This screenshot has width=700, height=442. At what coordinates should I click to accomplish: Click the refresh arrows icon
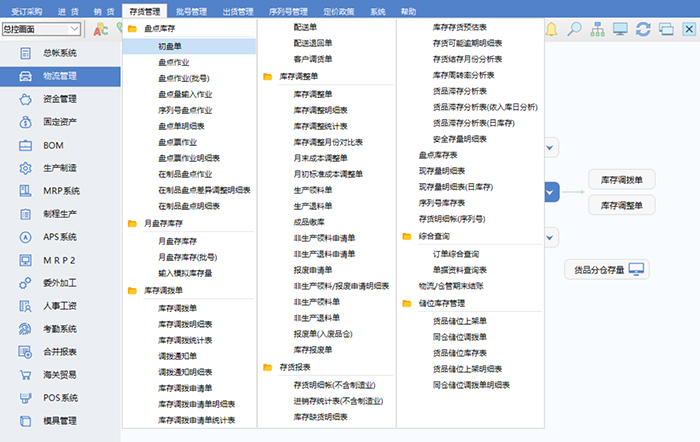[x=644, y=30]
